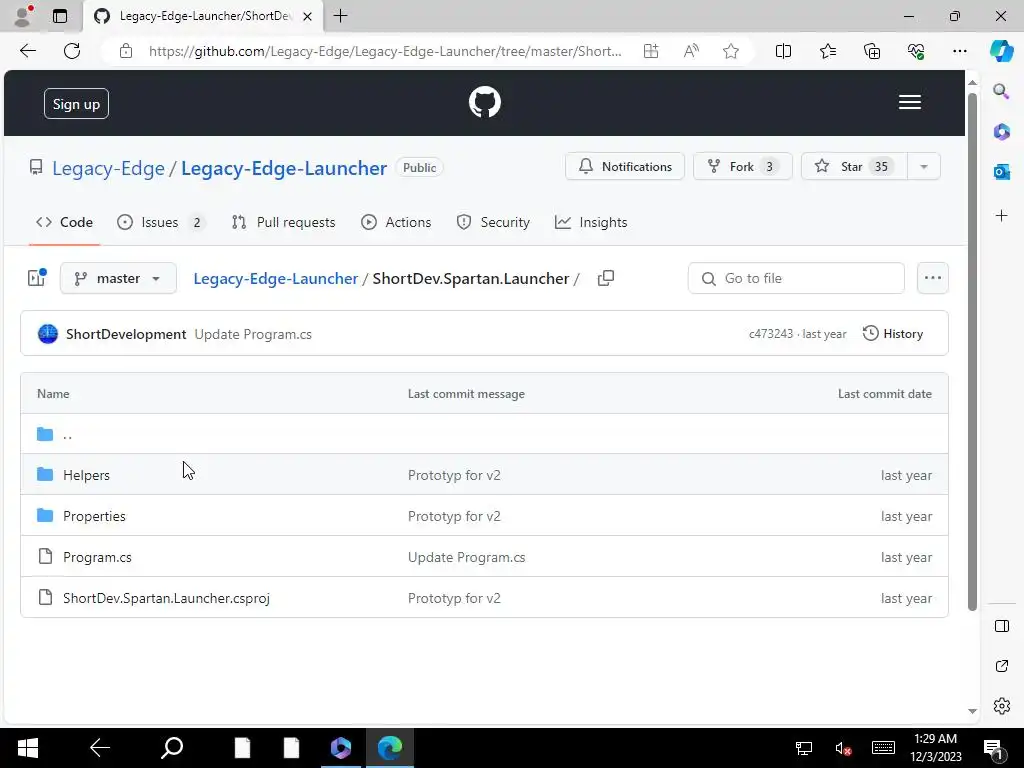Open the Security tab
1024x768 pixels.
[493, 222]
